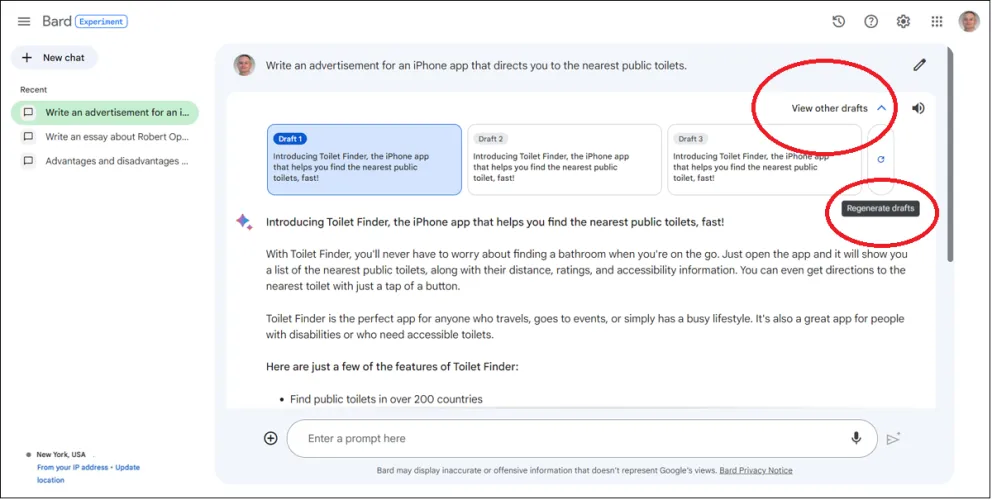Select the Draft 3 card
The width and height of the screenshot is (992, 500).
click(x=763, y=159)
